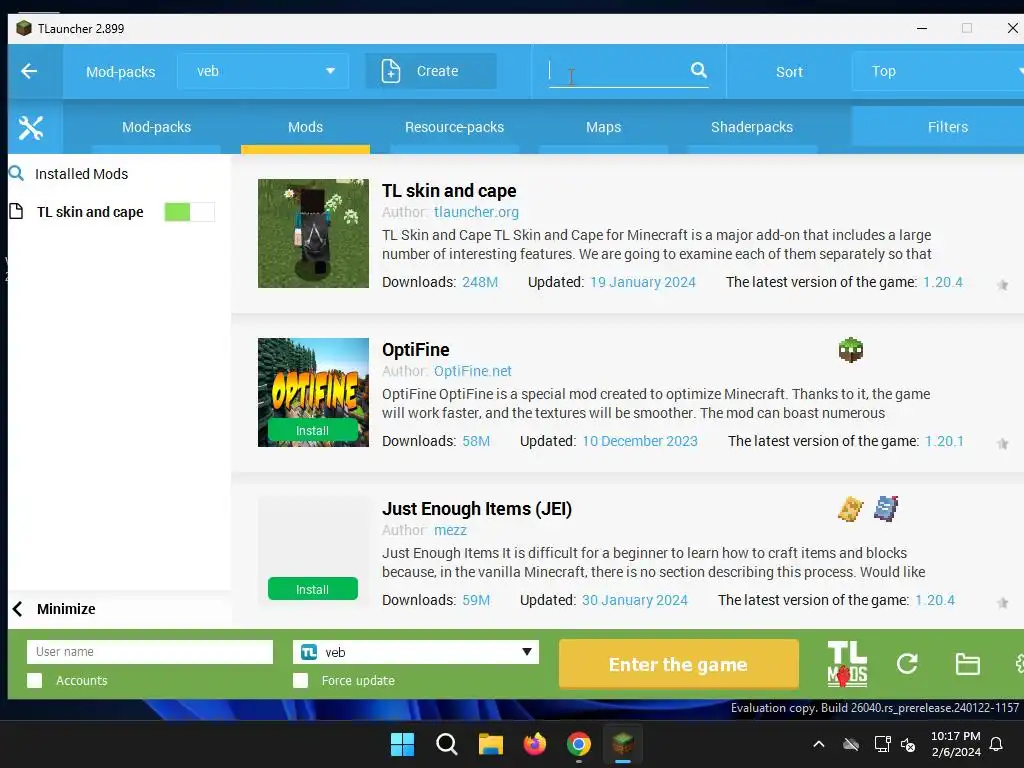Open notifications bell in system tray
Image resolution: width=1024 pixels, height=768 pixels.
pos(997,744)
